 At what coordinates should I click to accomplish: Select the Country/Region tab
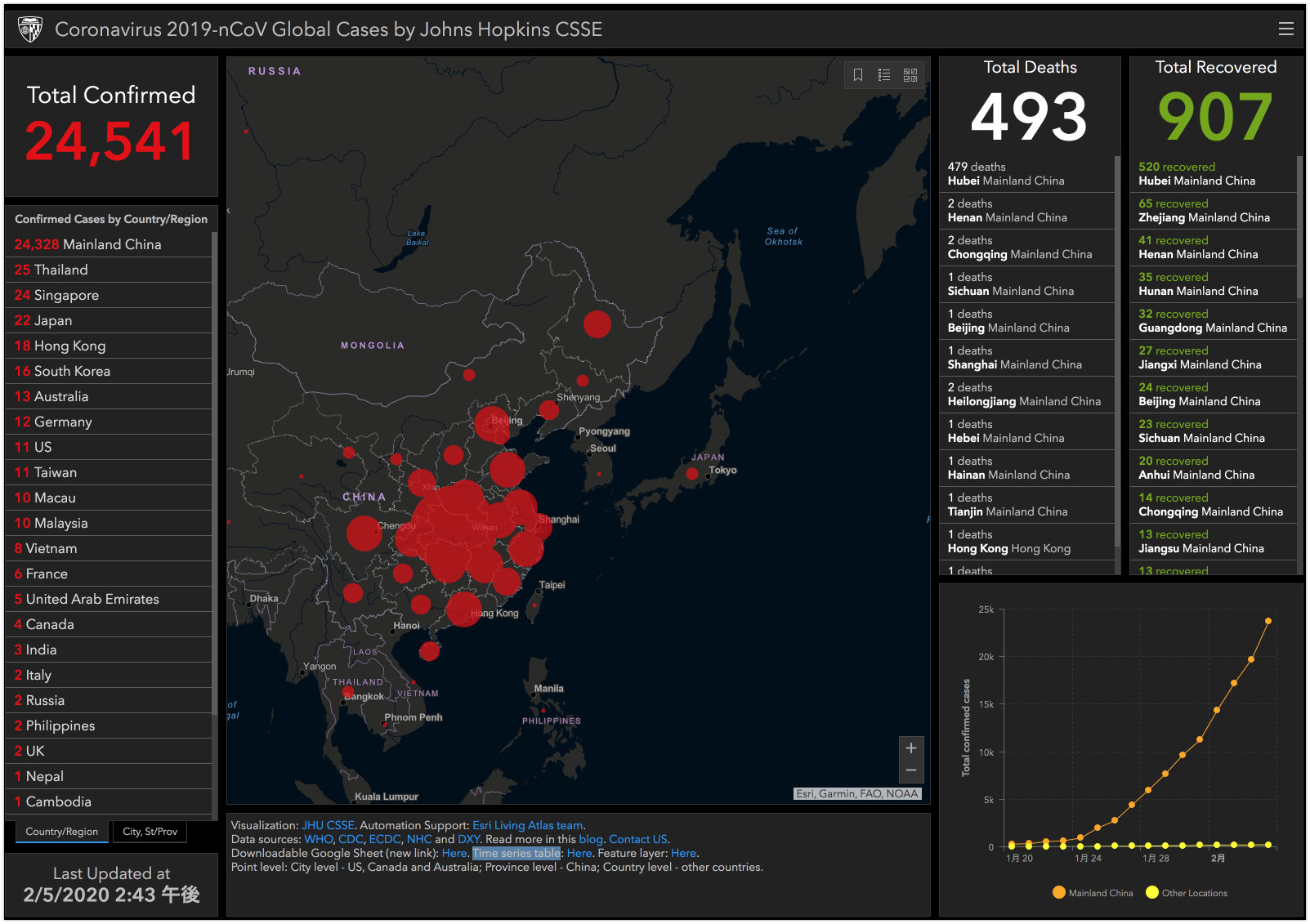61,832
